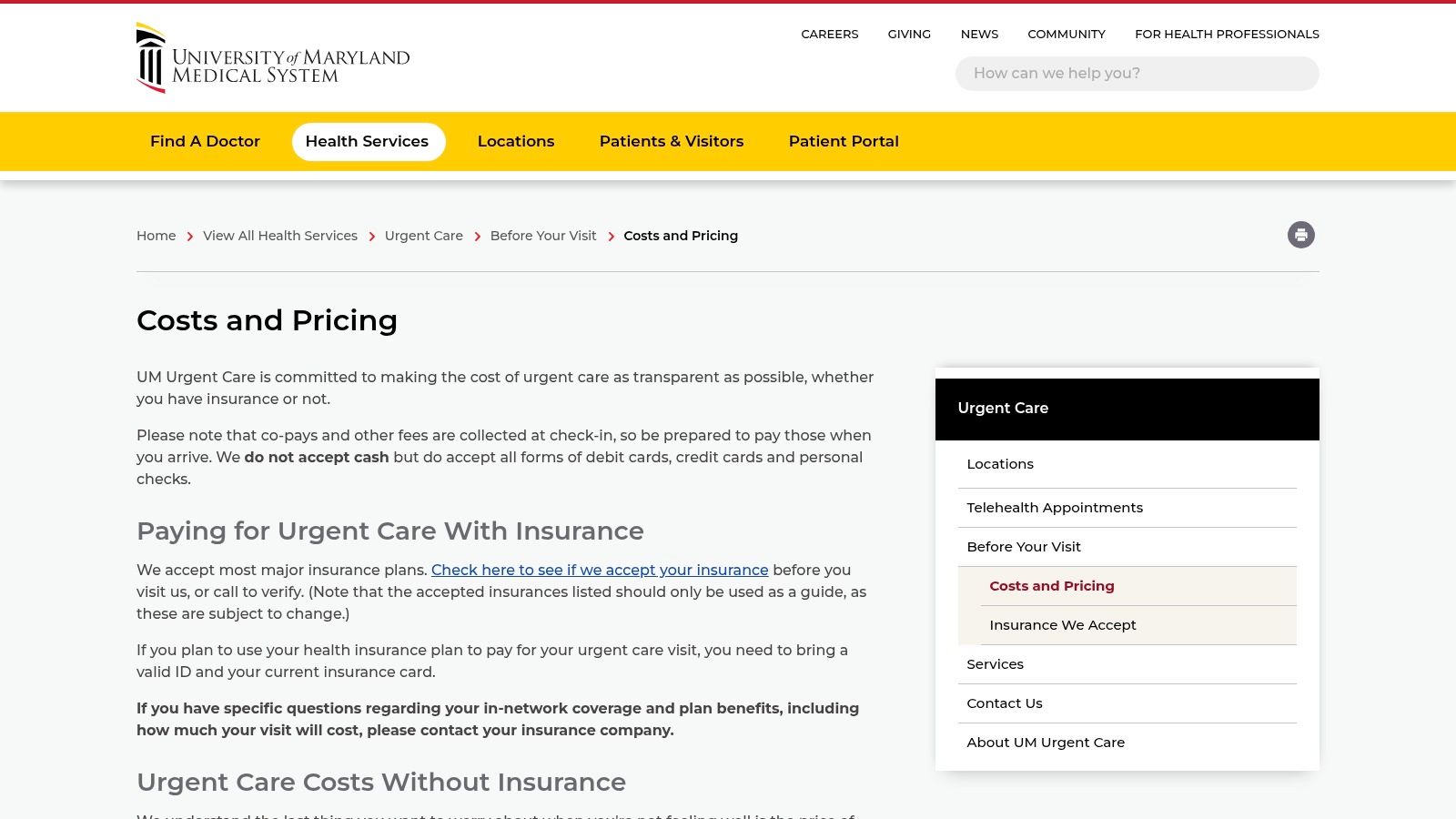Click the print page icon
The height and width of the screenshot is (819, 1456).
[1300, 235]
